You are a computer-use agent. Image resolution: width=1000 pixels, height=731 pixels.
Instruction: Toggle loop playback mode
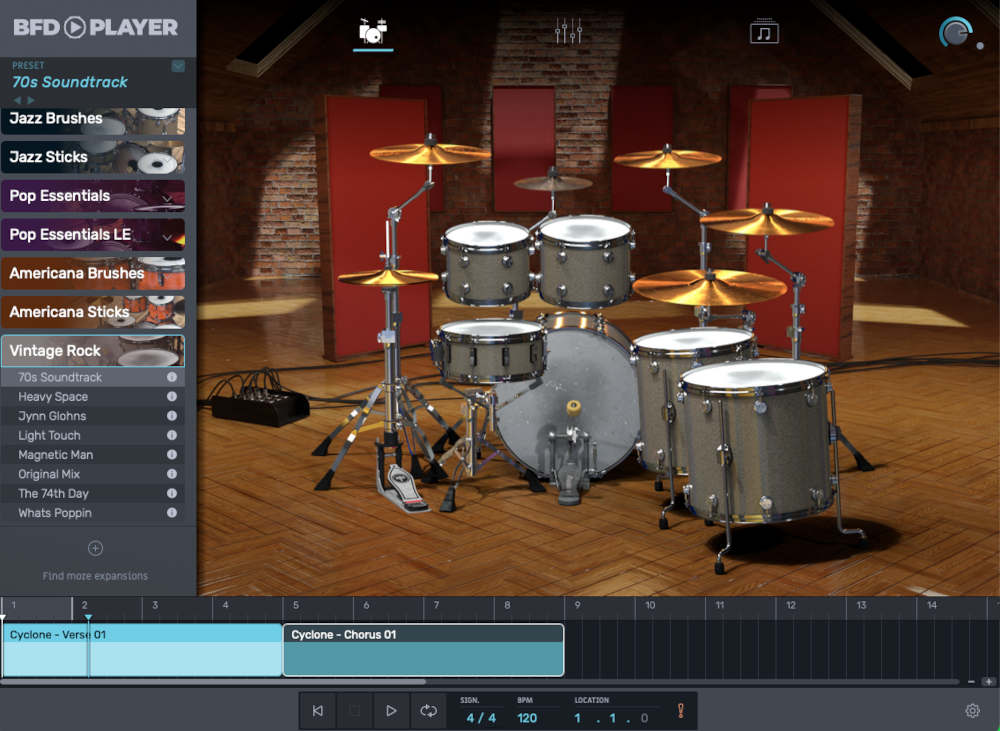428,710
